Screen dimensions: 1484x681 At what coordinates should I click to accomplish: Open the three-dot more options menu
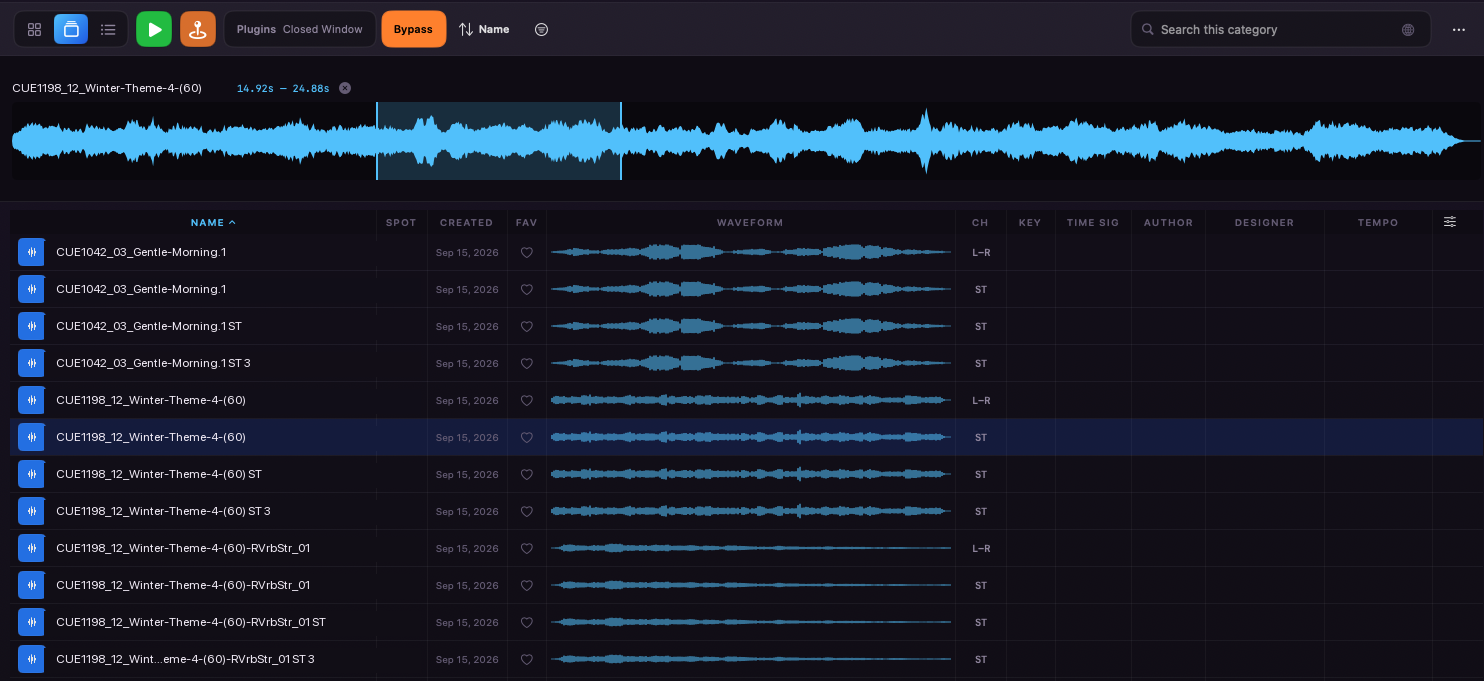1458,30
